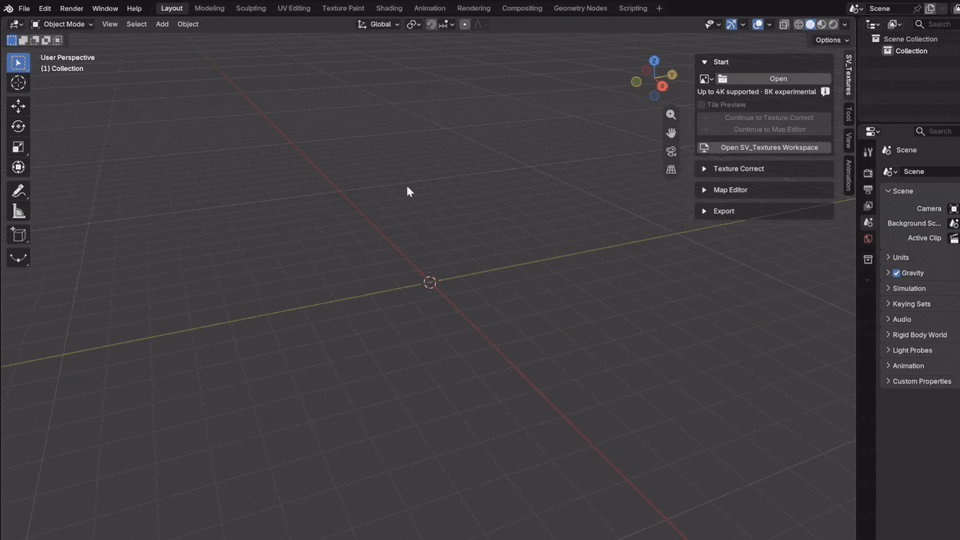Open the World properties tab icon
The image size is (960, 540).
868,239
